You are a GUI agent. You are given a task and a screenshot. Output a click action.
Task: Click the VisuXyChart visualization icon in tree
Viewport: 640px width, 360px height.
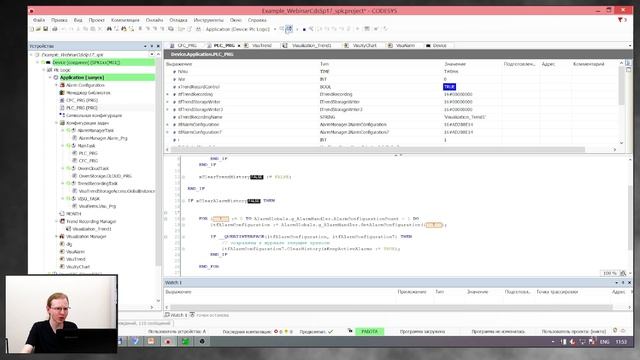point(62,267)
